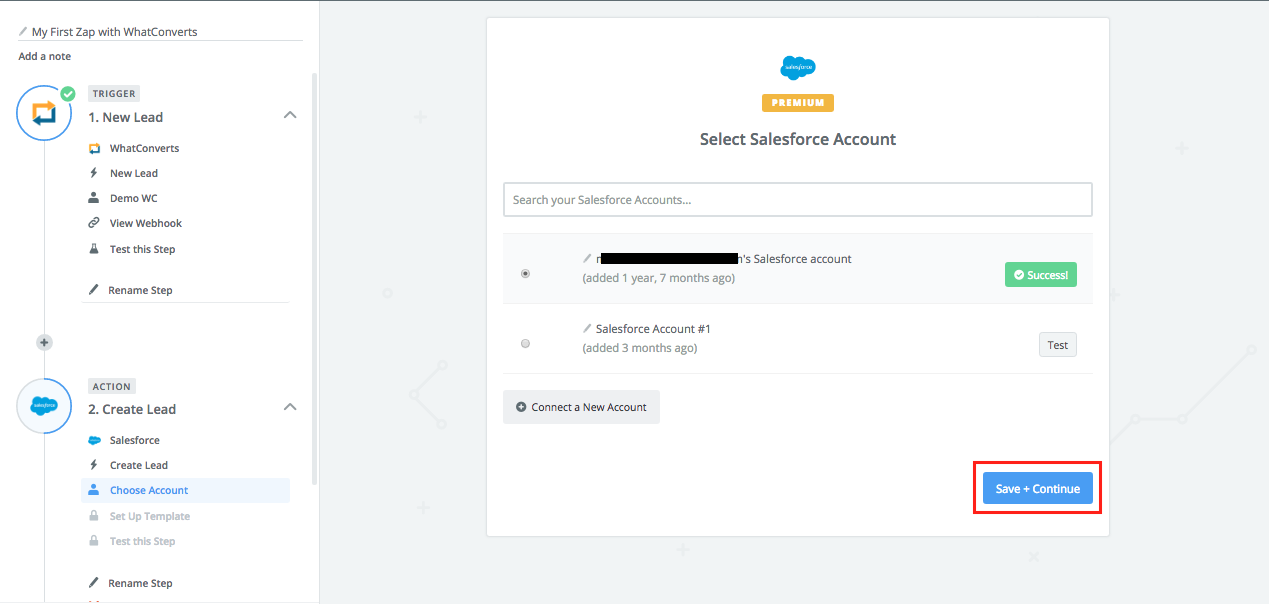Click person icon next to Demo WC
The height and width of the screenshot is (604, 1269).
coord(94,198)
